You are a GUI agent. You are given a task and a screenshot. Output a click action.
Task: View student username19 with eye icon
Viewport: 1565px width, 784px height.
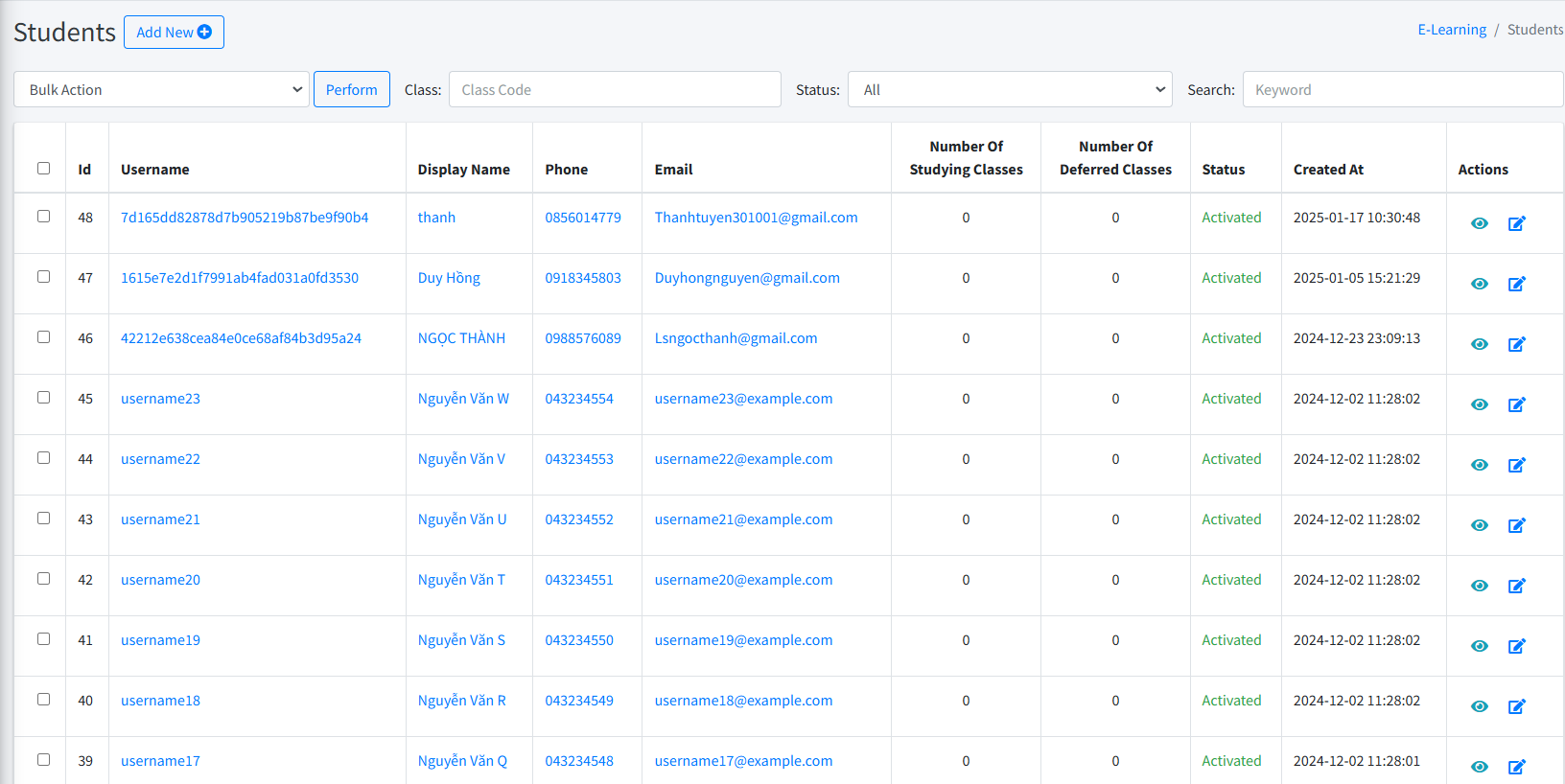[1480, 646]
